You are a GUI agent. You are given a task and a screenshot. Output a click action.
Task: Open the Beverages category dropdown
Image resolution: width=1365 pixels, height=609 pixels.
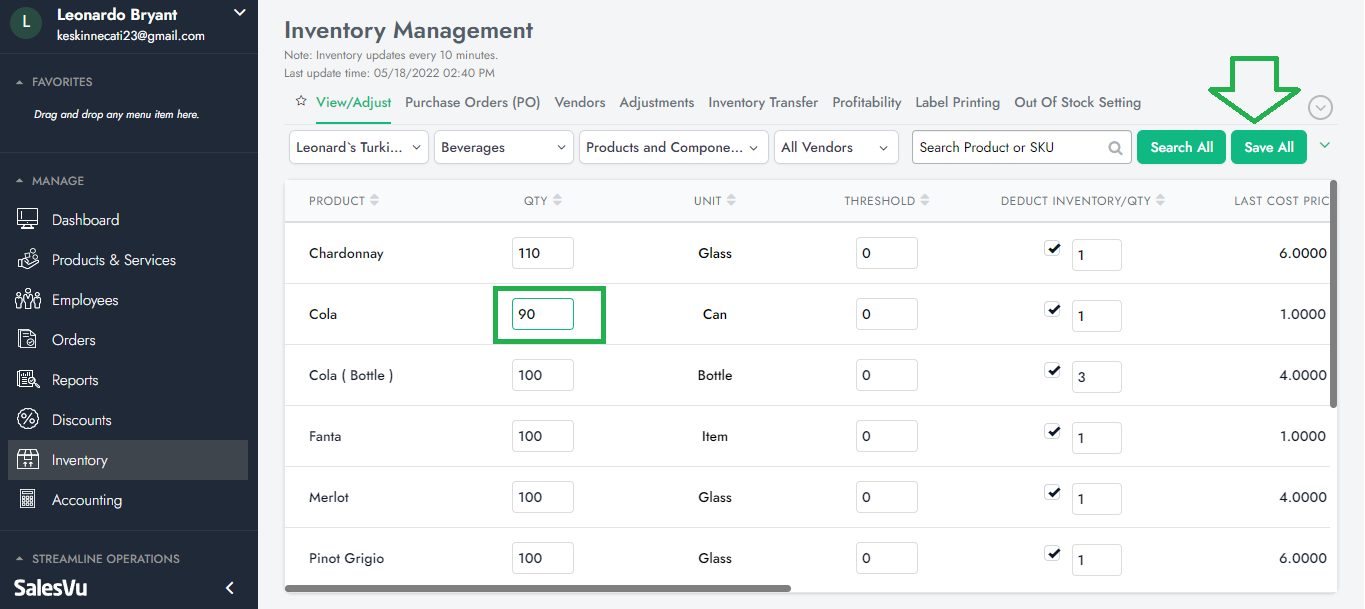(503, 147)
